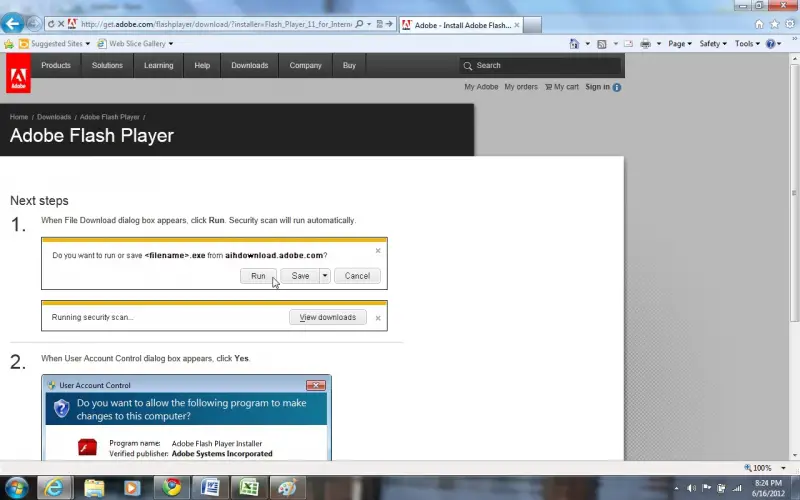
Task: Click the Print icon in command bar
Action: tap(645, 44)
